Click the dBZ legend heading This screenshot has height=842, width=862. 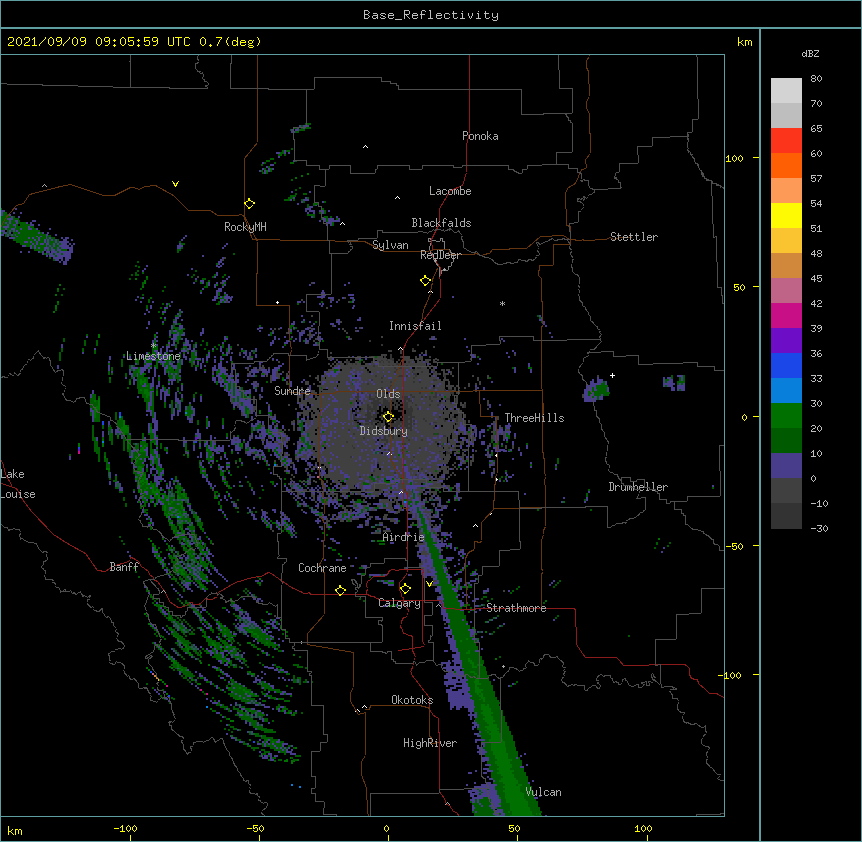[x=810, y=53]
